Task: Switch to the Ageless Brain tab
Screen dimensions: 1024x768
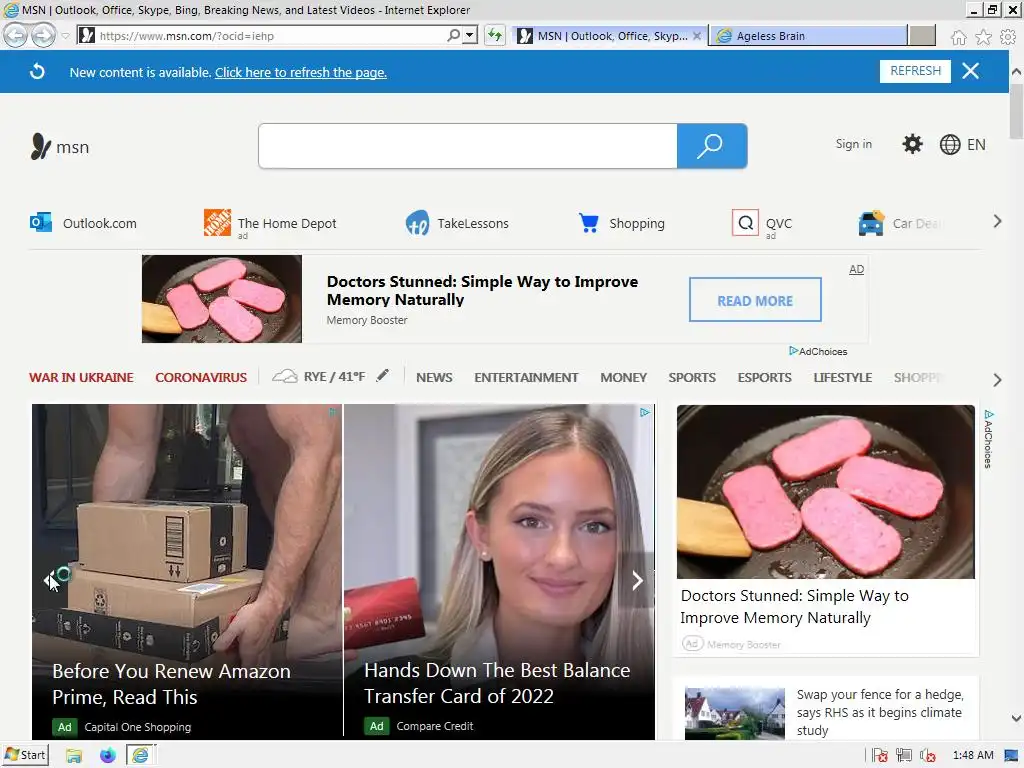Action: pyautogui.click(x=808, y=36)
